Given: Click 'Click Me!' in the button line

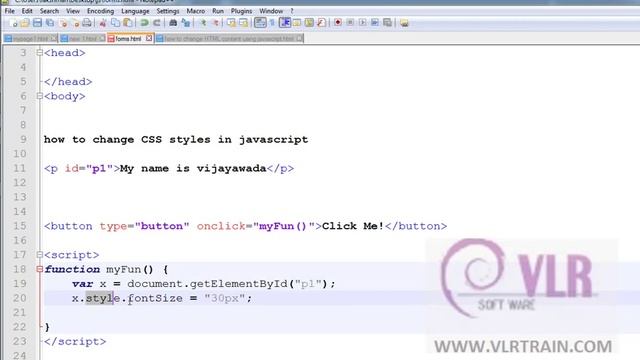Looking at the screenshot, I should (353, 226).
